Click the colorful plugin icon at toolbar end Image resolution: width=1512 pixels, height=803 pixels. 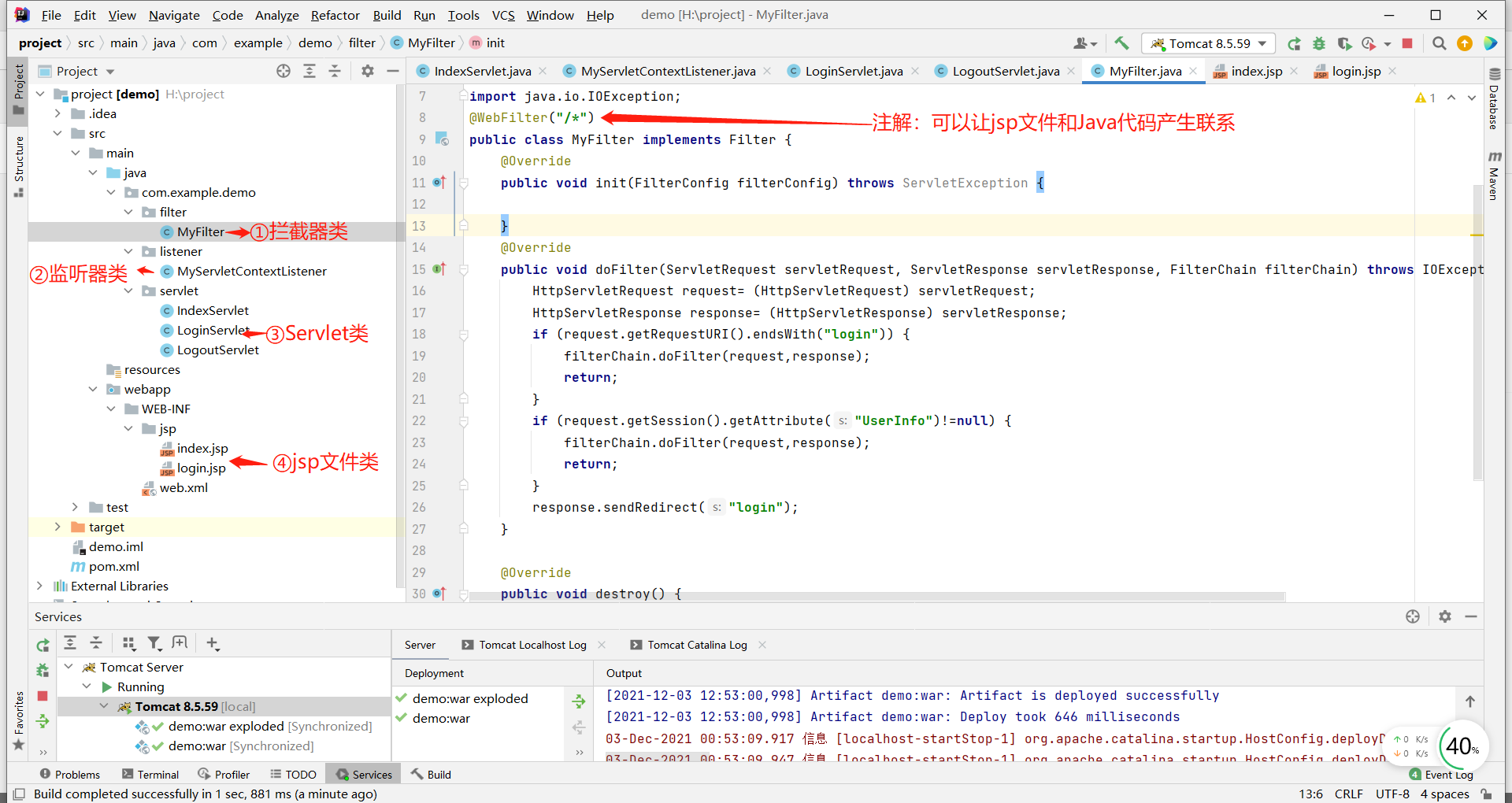pos(1490,43)
